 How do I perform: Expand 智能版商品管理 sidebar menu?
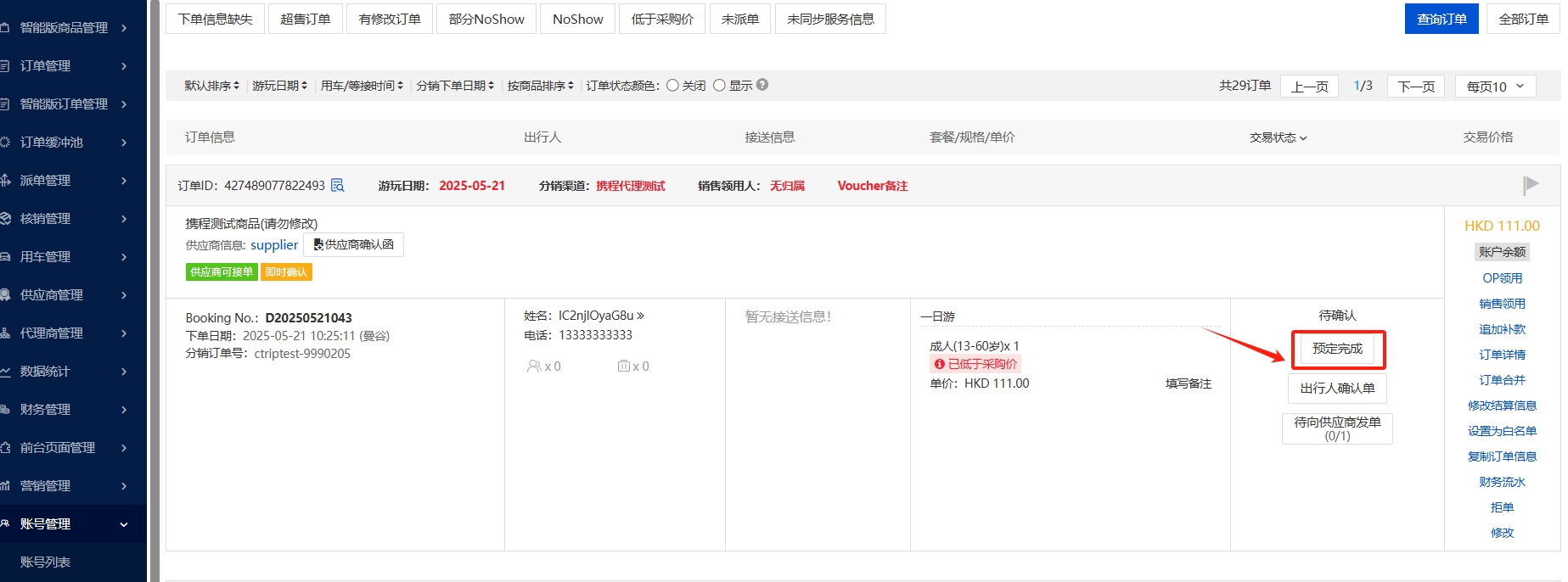click(x=73, y=27)
